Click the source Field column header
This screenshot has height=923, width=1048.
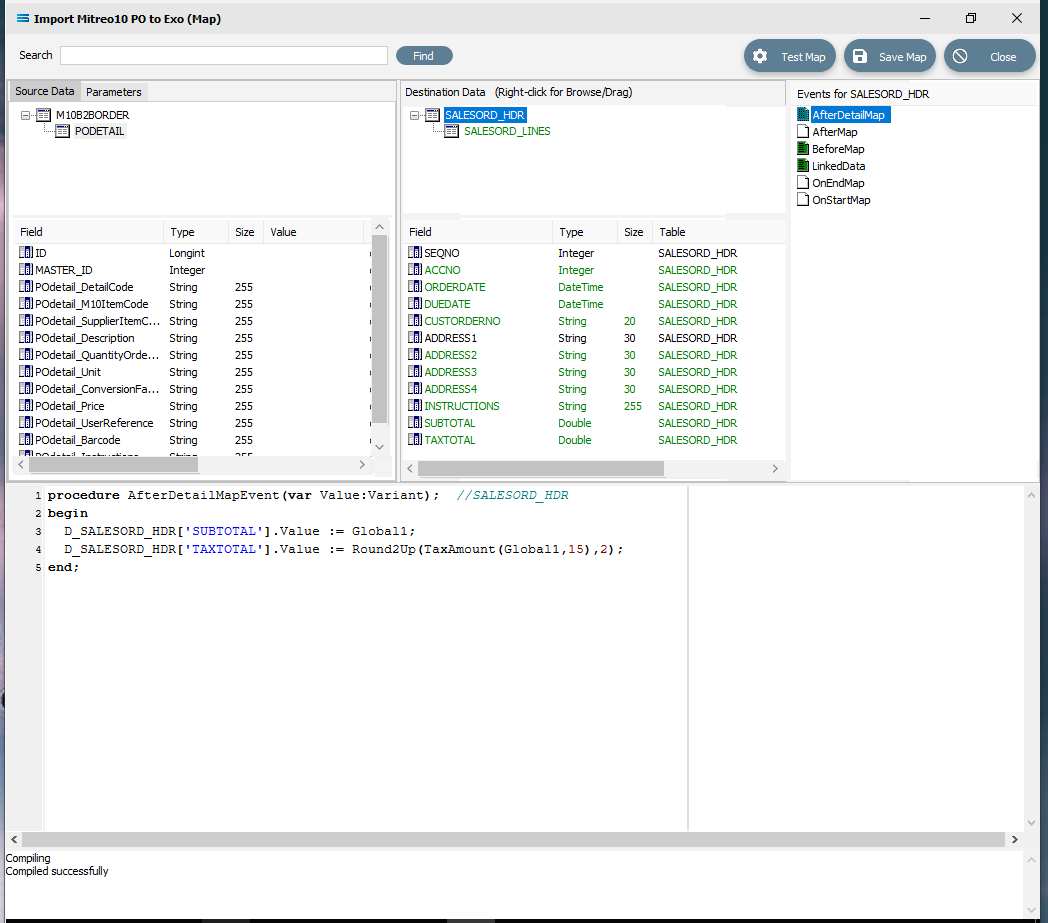click(x=88, y=232)
